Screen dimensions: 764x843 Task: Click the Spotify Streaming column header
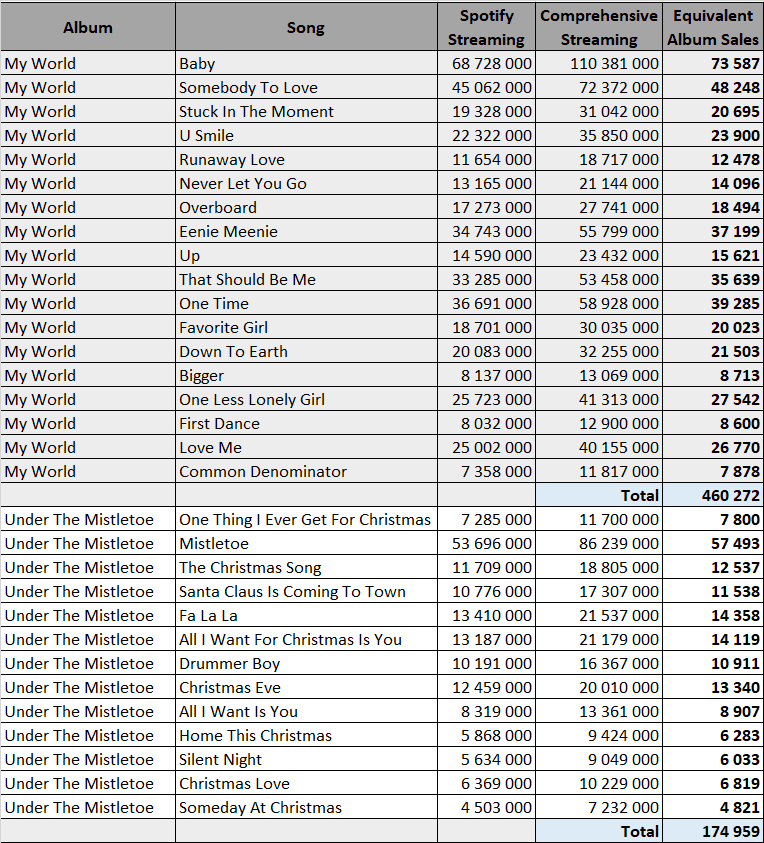click(486, 27)
